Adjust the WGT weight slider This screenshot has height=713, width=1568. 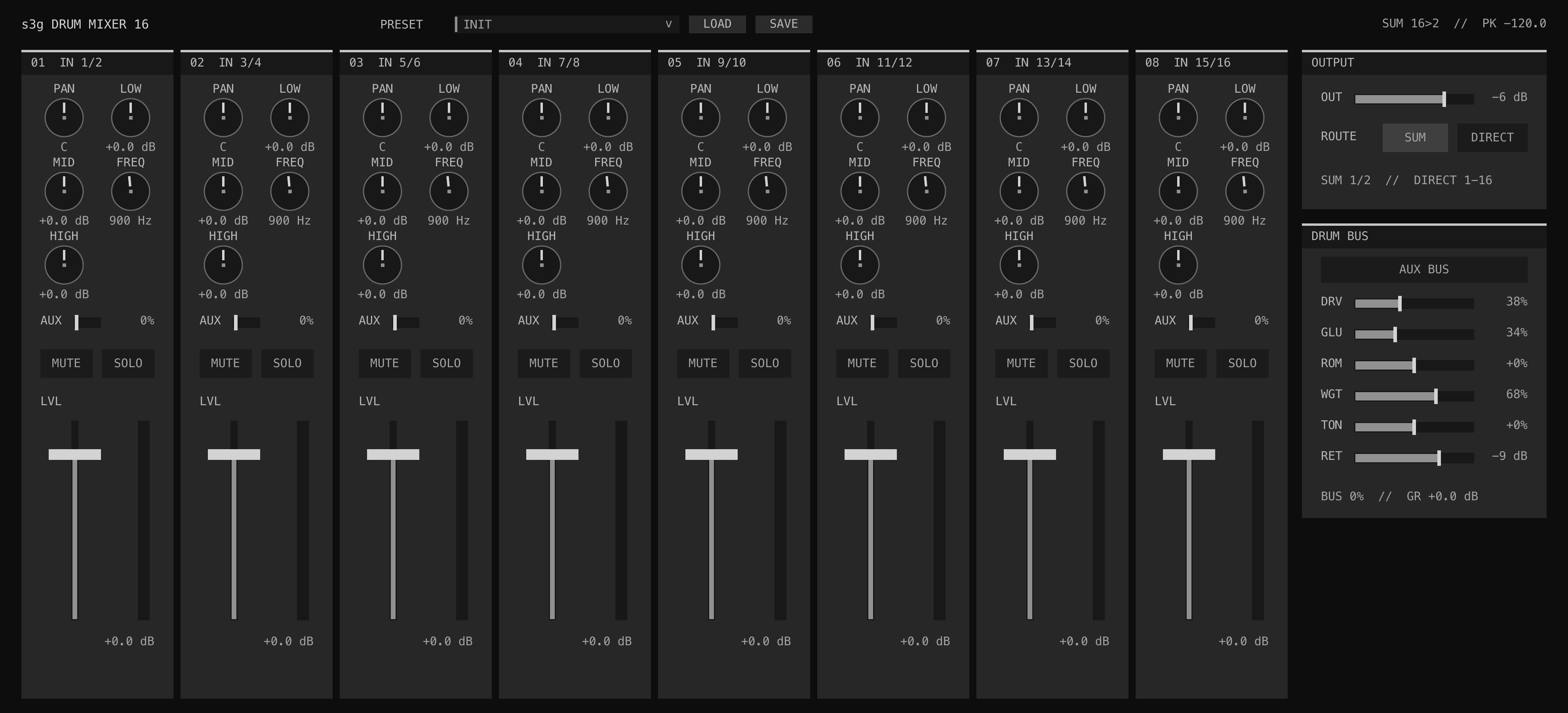pyautogui.click(x=1414, y=397)
